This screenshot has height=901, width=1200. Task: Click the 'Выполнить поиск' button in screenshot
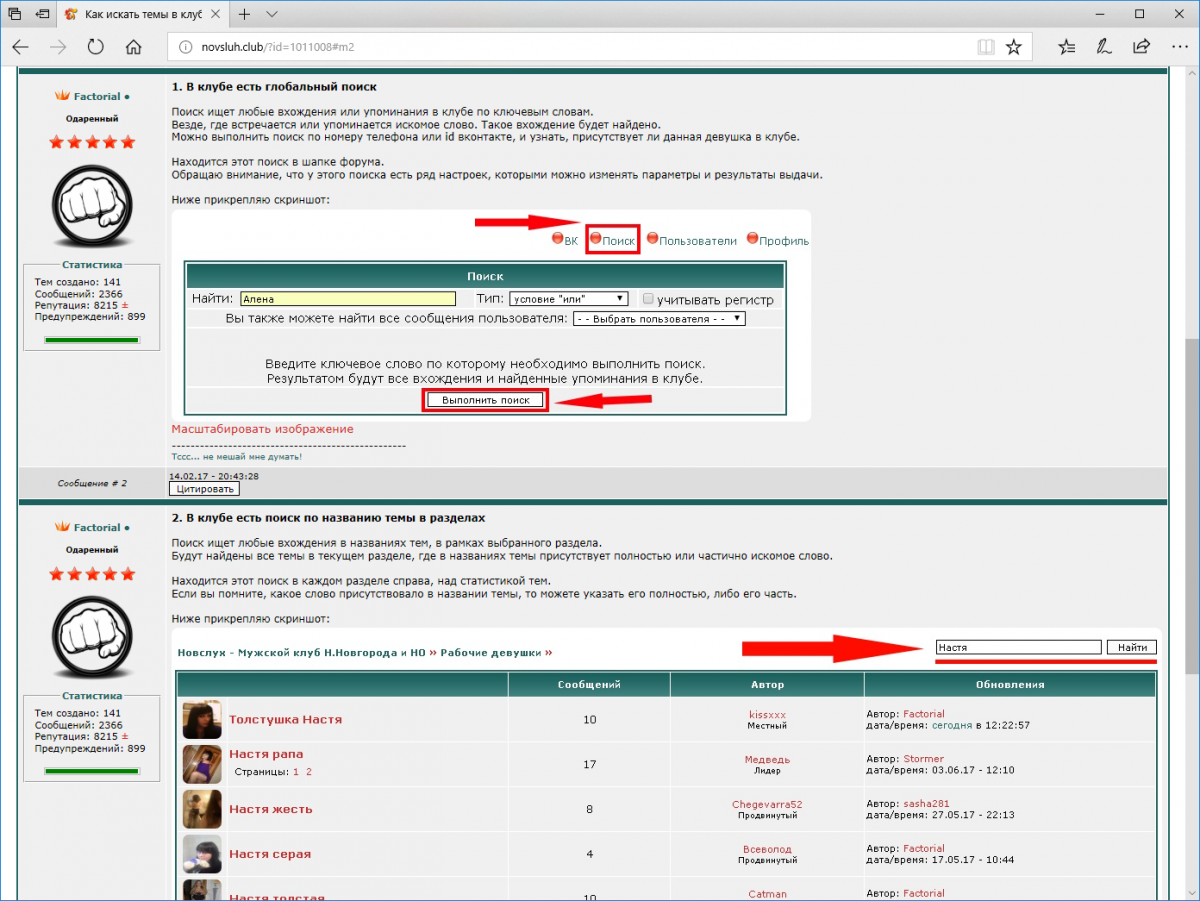485,400
